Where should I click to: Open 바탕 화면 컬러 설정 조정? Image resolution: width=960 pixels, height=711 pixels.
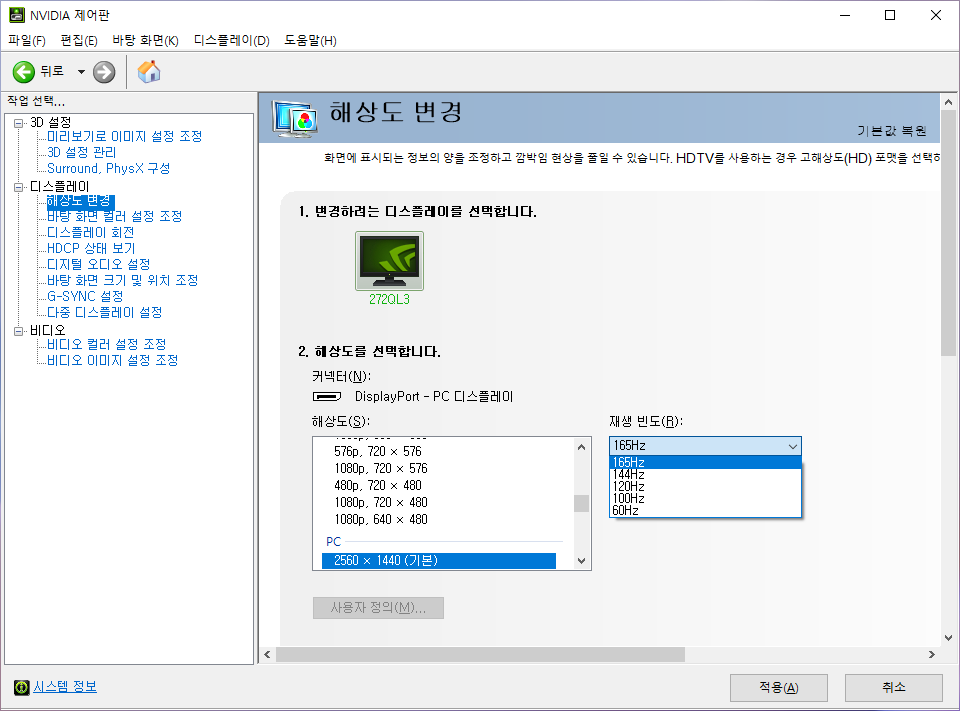coord(114,216)
